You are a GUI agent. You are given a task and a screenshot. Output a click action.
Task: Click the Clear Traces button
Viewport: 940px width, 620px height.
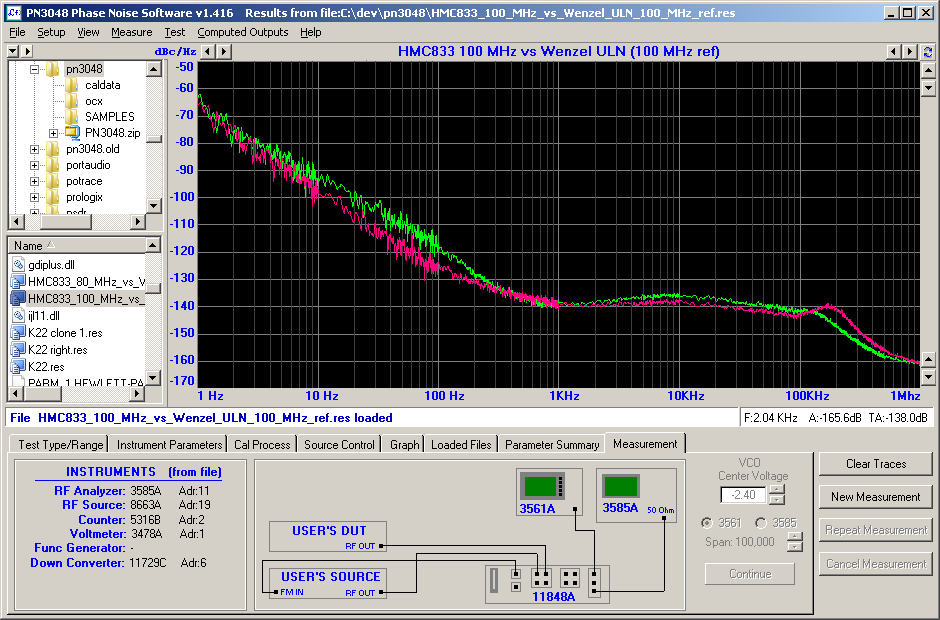click(876, 464)
